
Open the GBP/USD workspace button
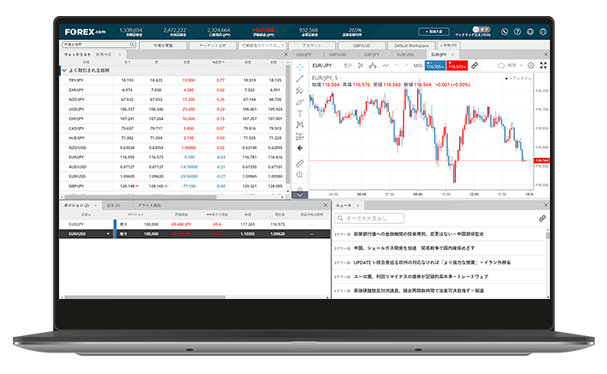point(362,45)
